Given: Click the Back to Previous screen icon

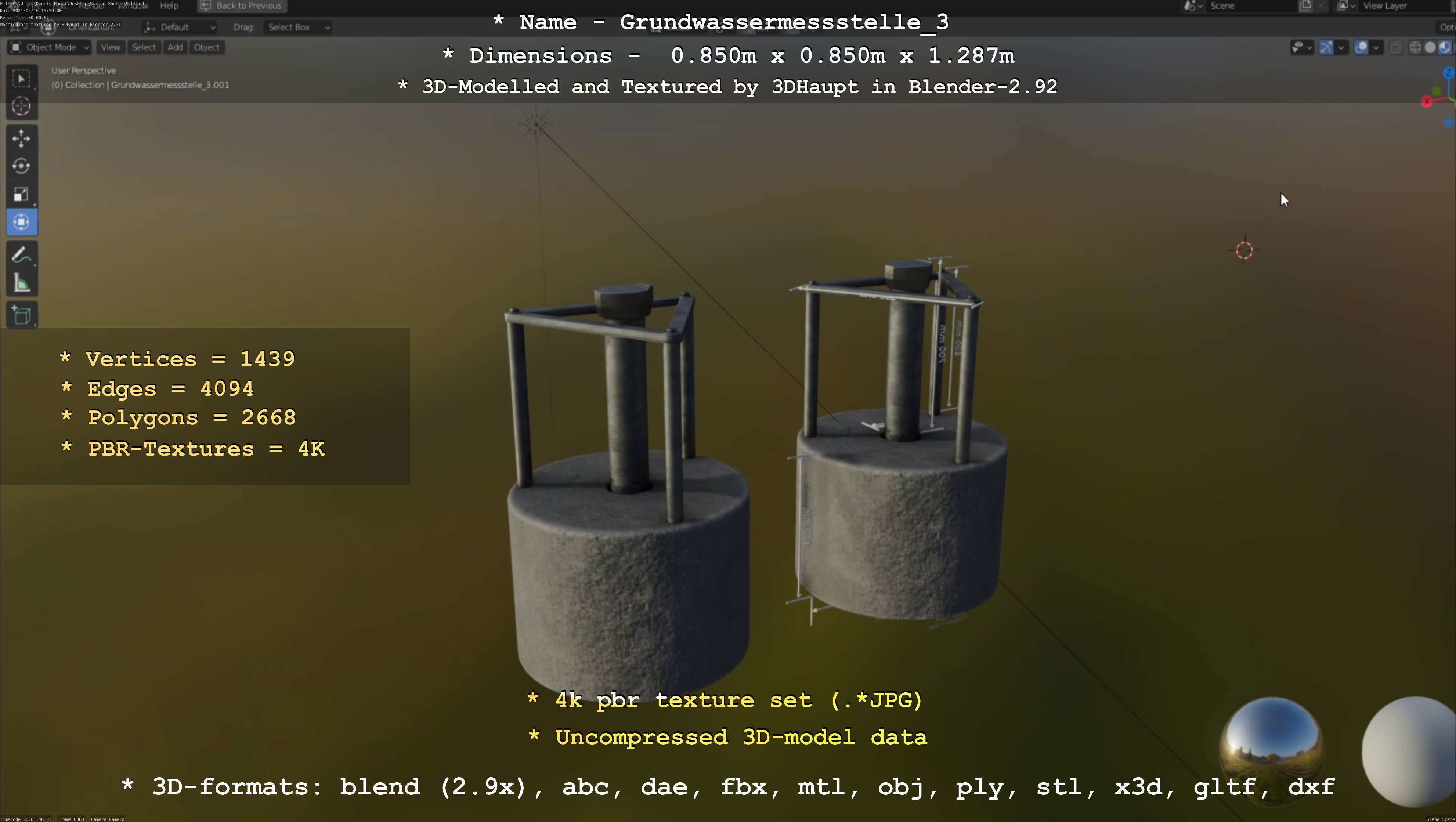Looking at the screenshot, I should coord(206,6).
